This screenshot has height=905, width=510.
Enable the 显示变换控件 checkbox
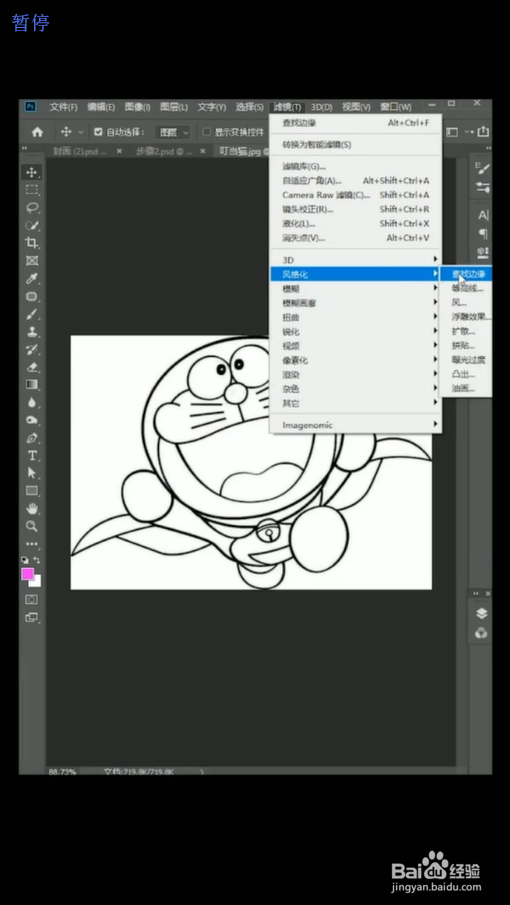click(207, 132)
